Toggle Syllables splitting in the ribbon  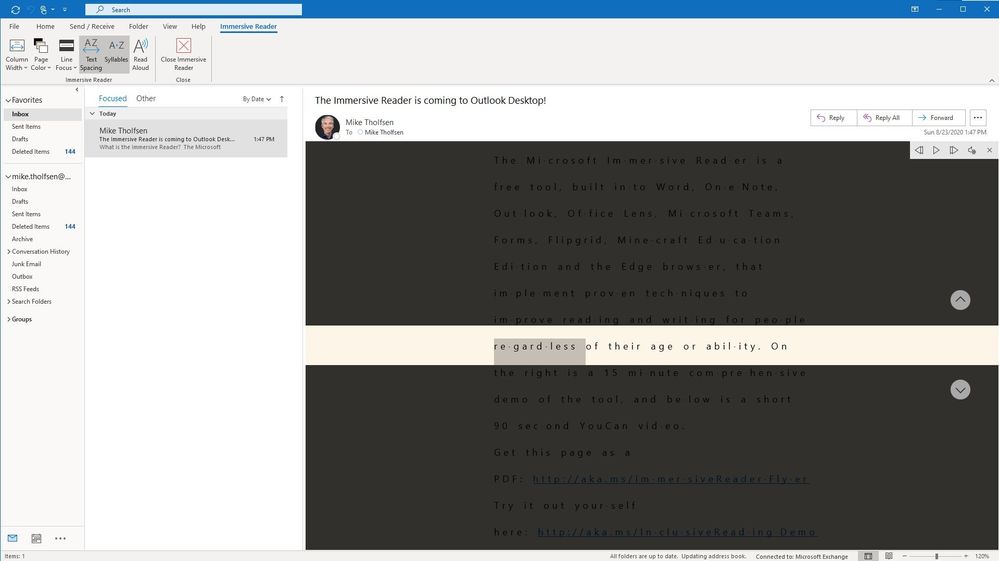(116, 54)
